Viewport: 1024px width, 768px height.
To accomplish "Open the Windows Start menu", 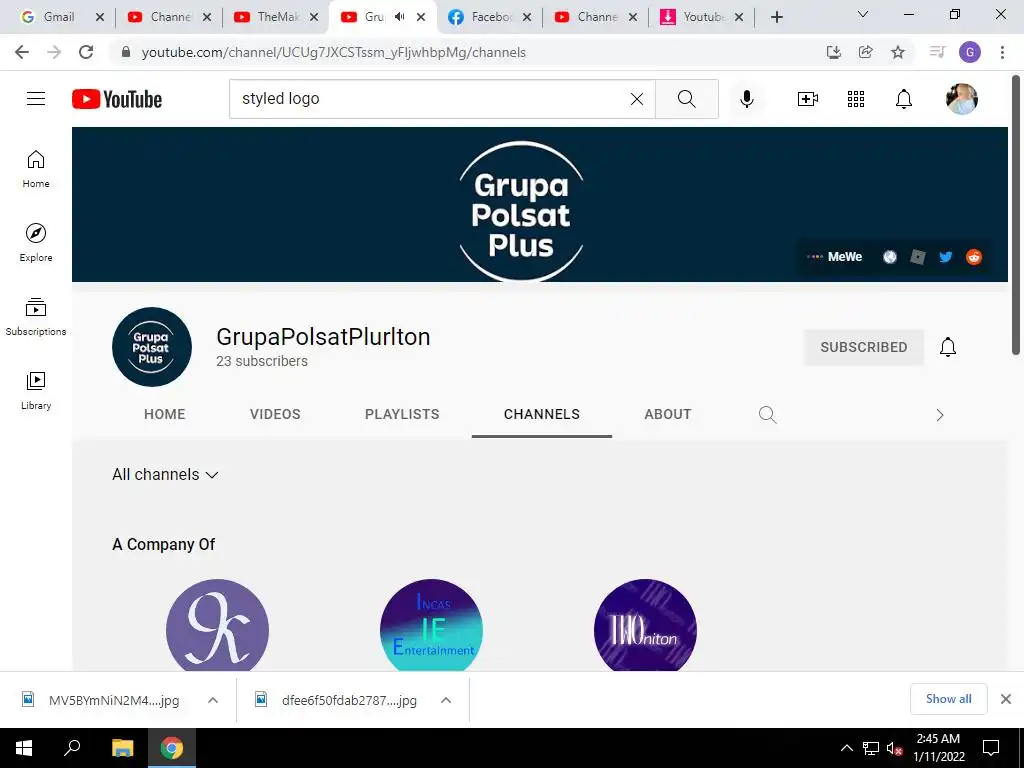I will pyautogui.click(x=24, y=748).
